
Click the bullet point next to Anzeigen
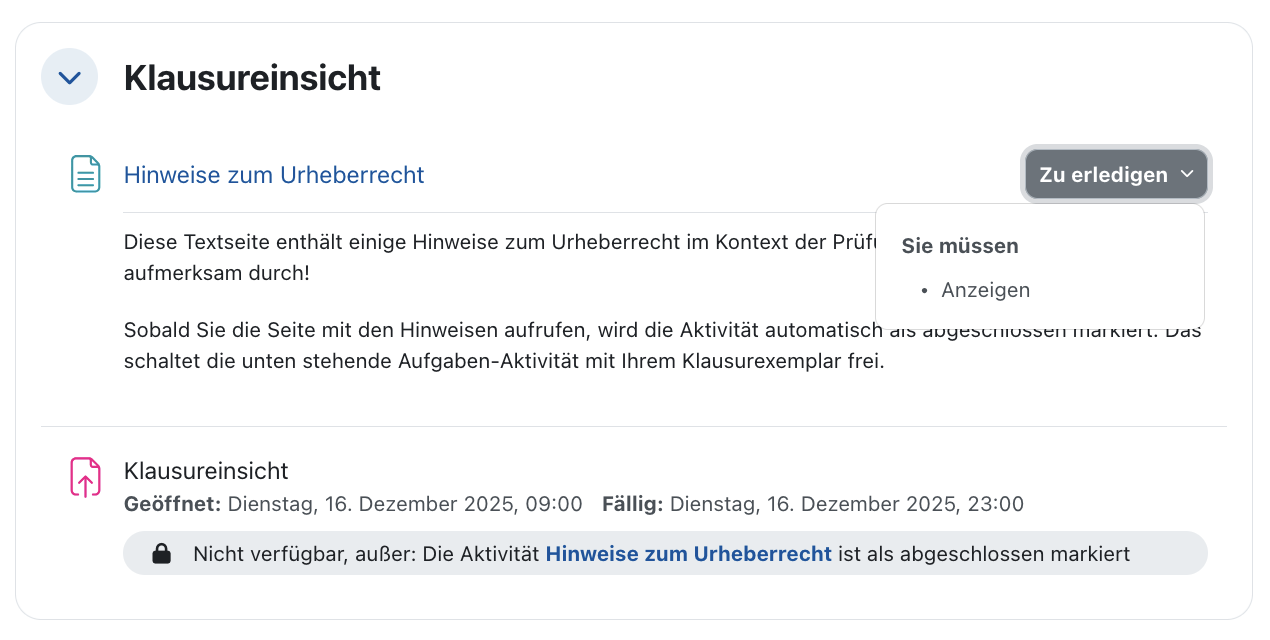tap(925, 290)
